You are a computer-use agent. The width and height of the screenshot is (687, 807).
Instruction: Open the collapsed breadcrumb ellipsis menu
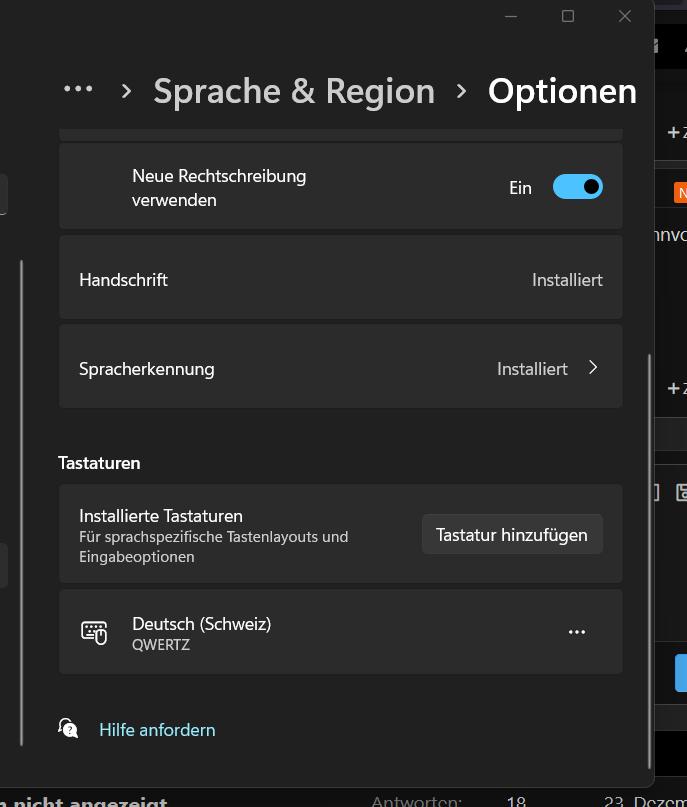click(78, 90)
